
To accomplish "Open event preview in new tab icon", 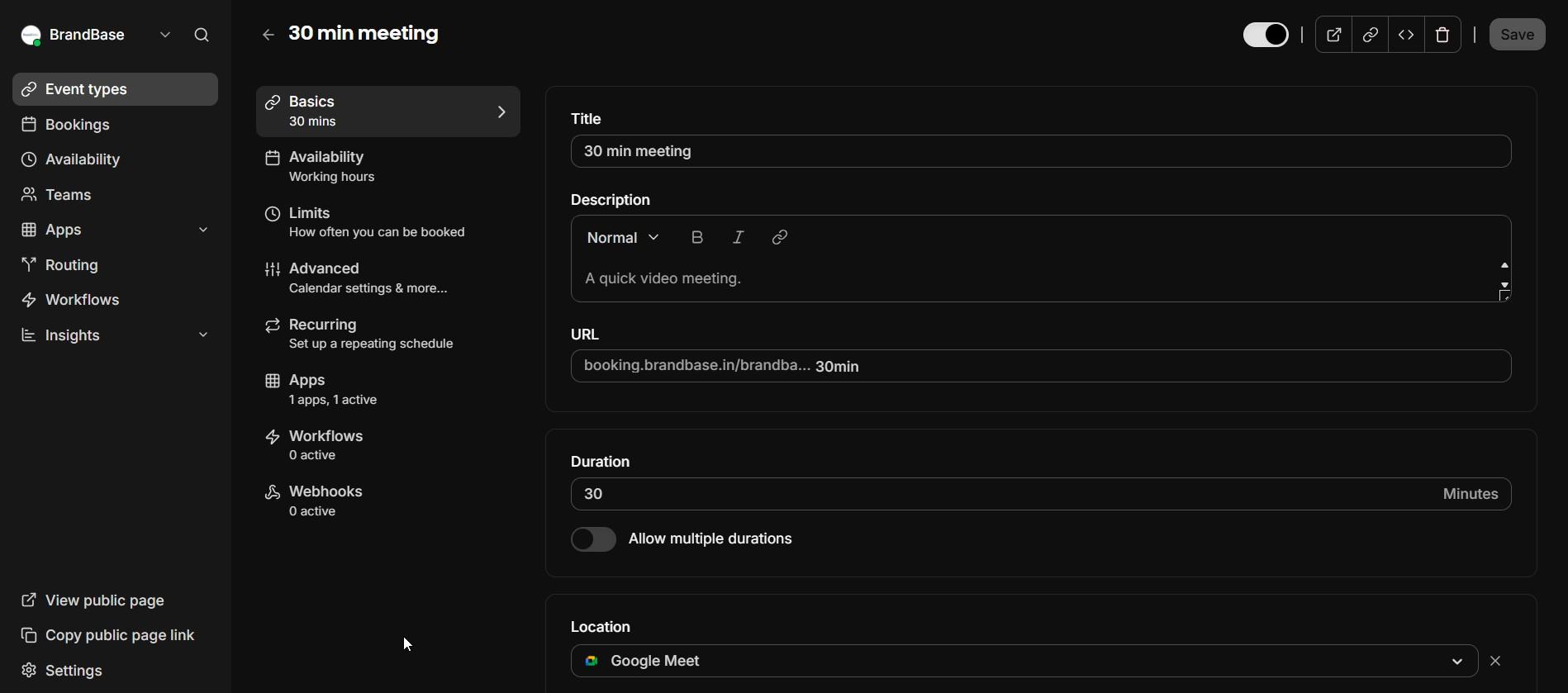I will [x=1334, y=35].
